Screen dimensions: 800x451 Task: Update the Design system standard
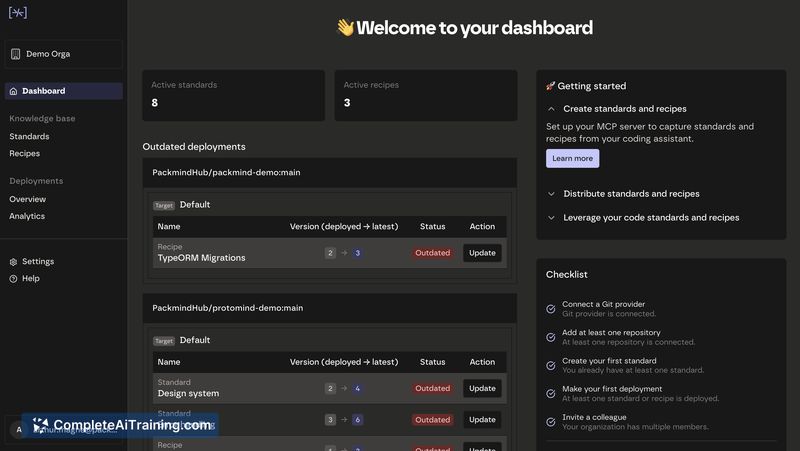[482, 388]
